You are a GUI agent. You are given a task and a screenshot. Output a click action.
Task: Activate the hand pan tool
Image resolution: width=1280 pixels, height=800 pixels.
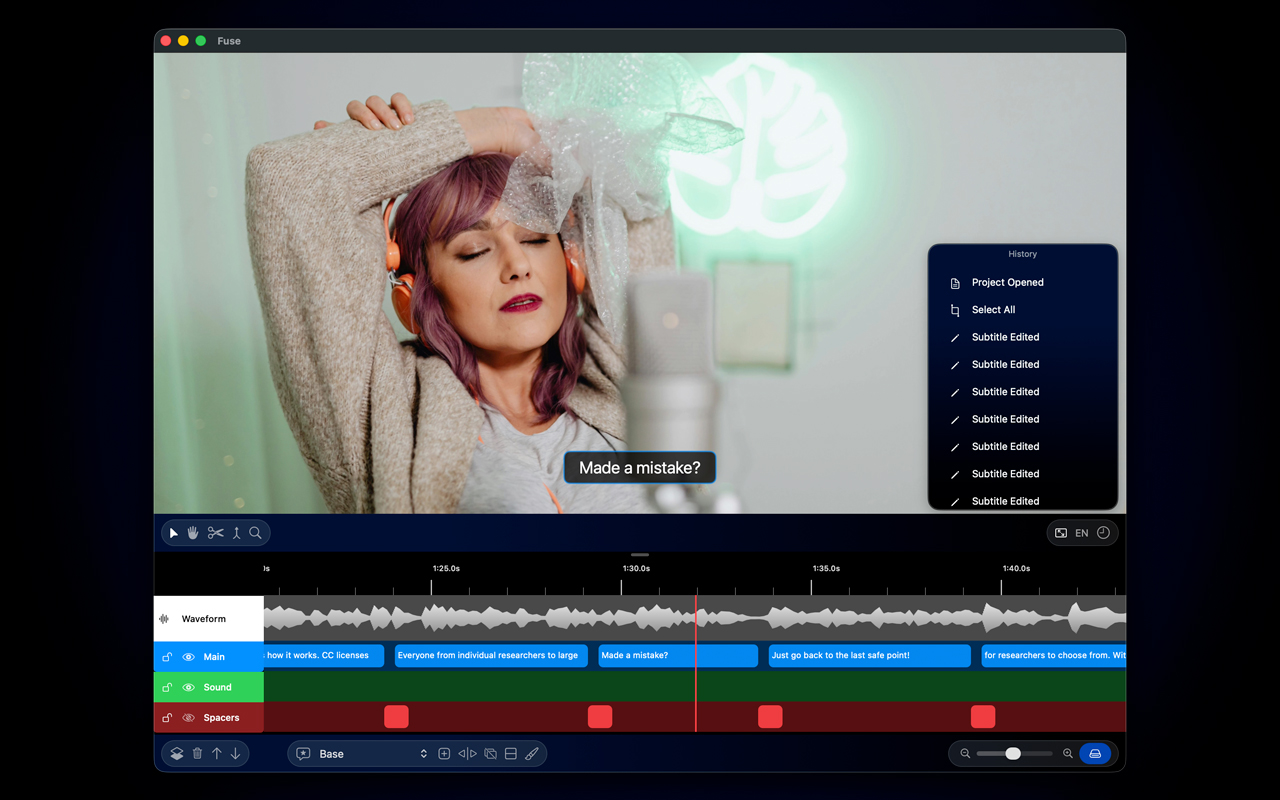pyautogui.click(x=193, y=533)
